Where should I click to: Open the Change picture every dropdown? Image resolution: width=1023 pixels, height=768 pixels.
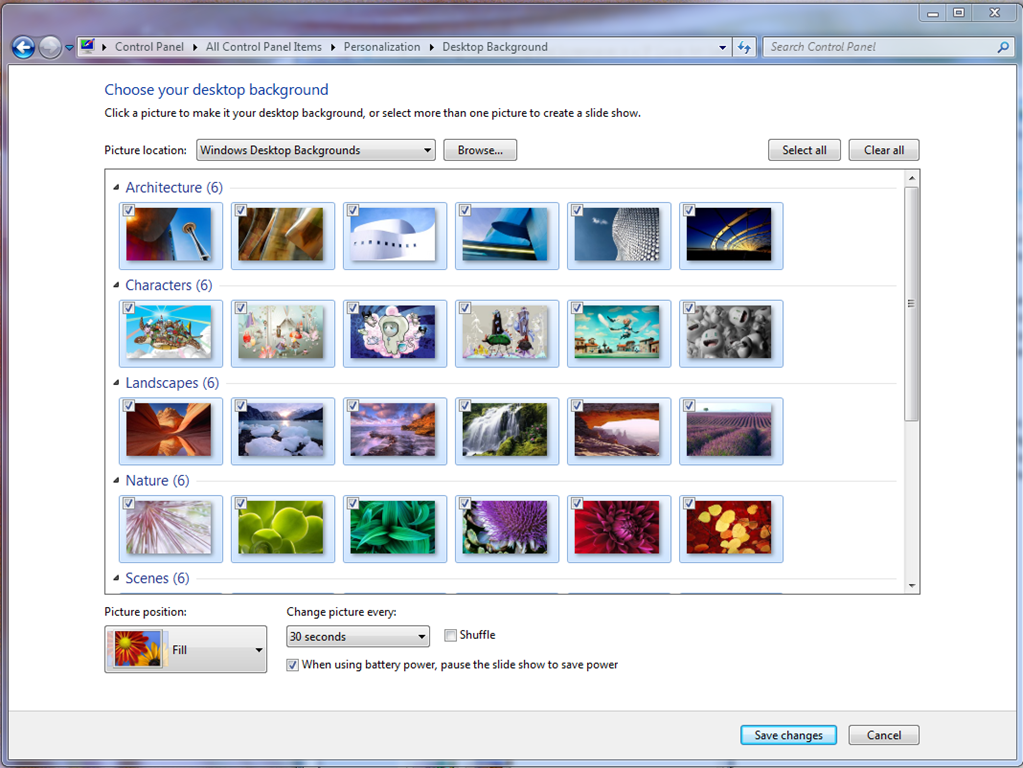click(358, 637)
